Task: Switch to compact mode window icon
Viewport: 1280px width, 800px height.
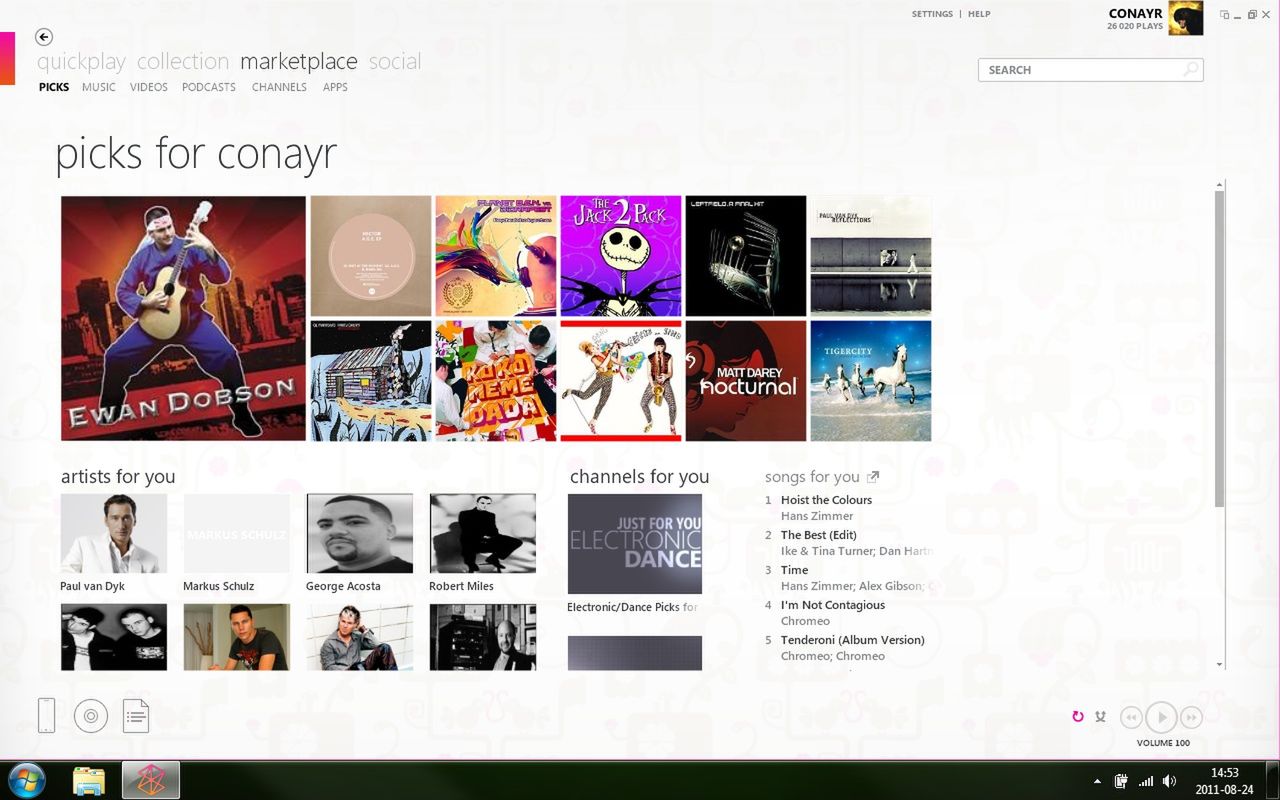Action: click(x=1225, y=15)
